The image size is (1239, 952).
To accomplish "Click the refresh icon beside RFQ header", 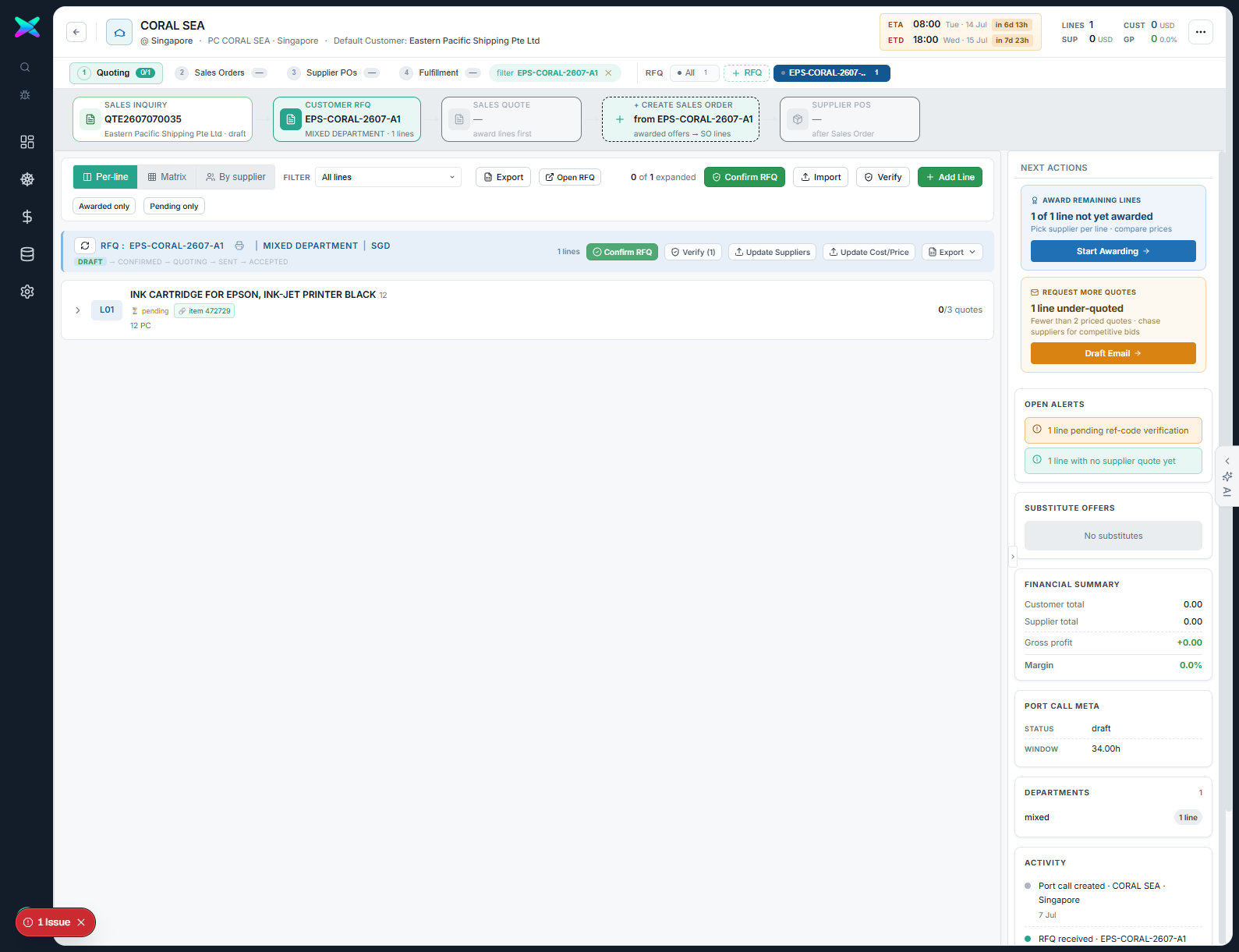I will (x=85, y=246).
